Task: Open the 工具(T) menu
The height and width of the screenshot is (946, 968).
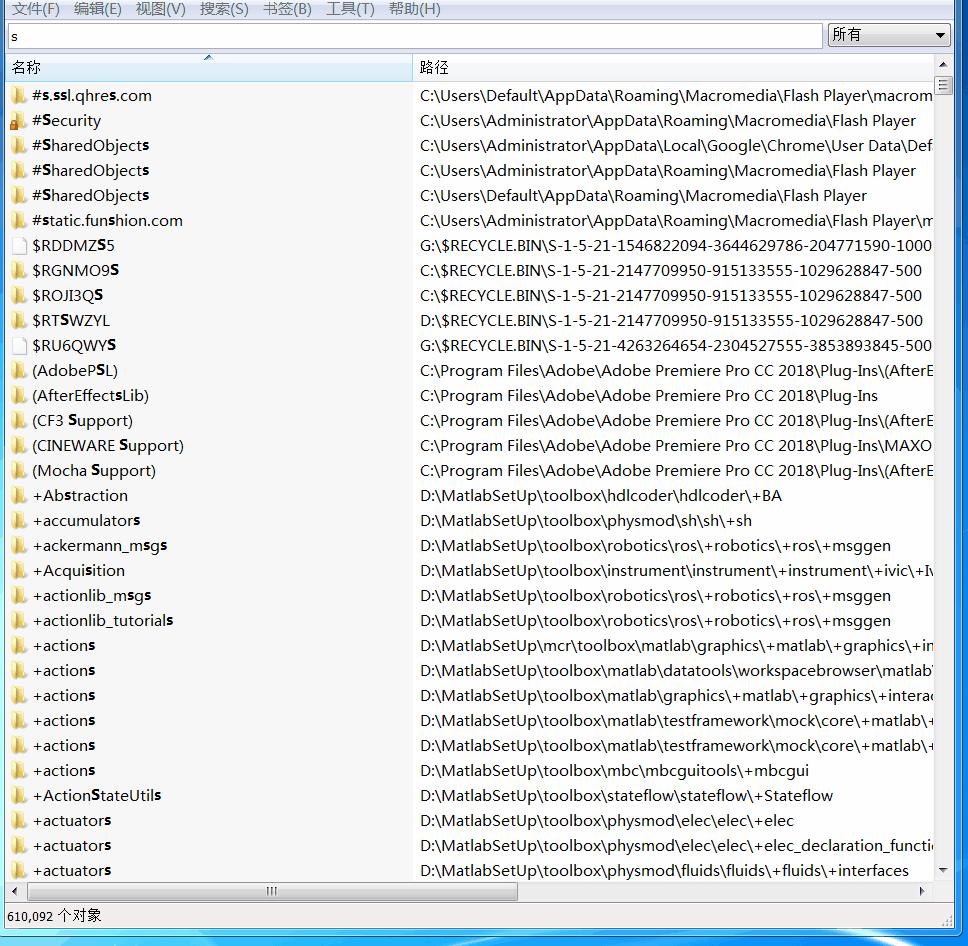Action: 350,9
